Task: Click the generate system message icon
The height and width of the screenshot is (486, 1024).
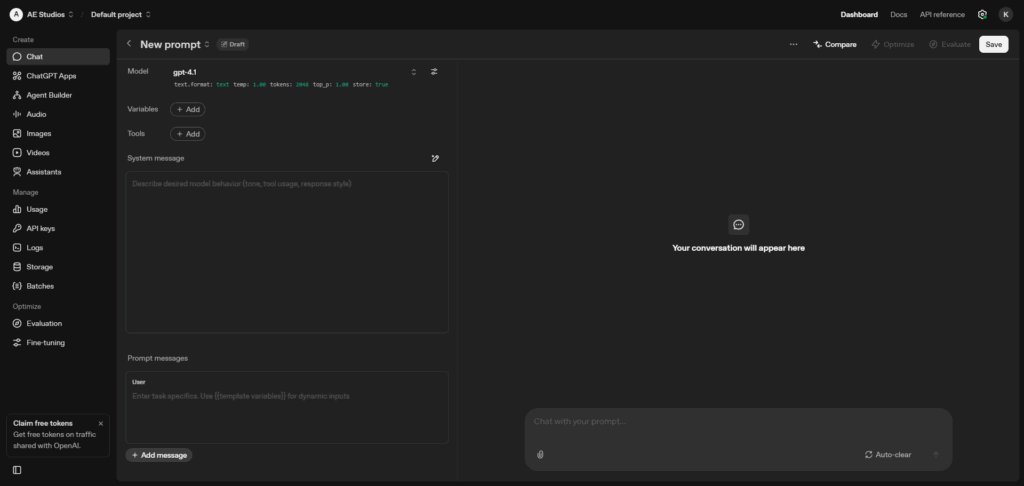Action: pyautogui.click(x=435, y=158)
